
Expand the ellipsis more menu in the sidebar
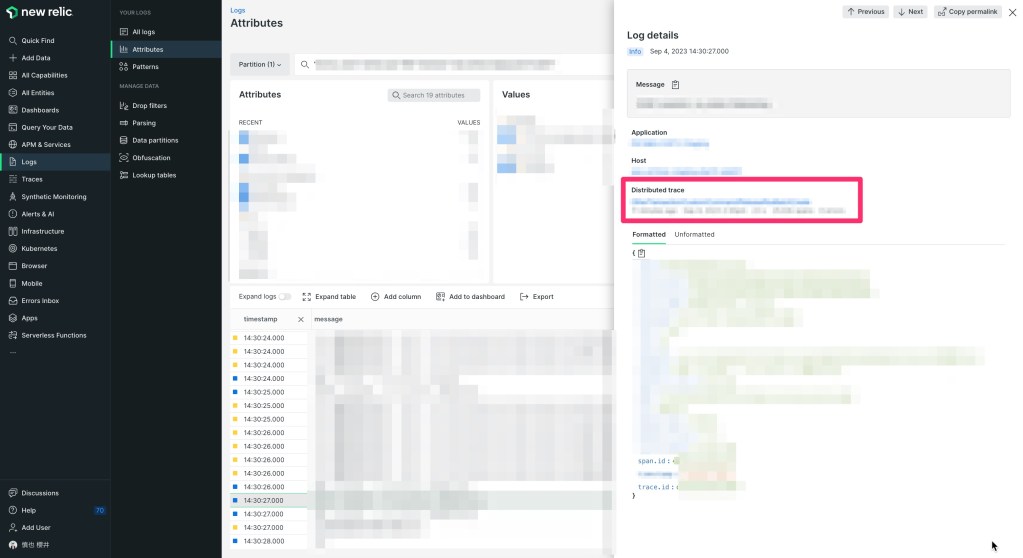(13, 352)
